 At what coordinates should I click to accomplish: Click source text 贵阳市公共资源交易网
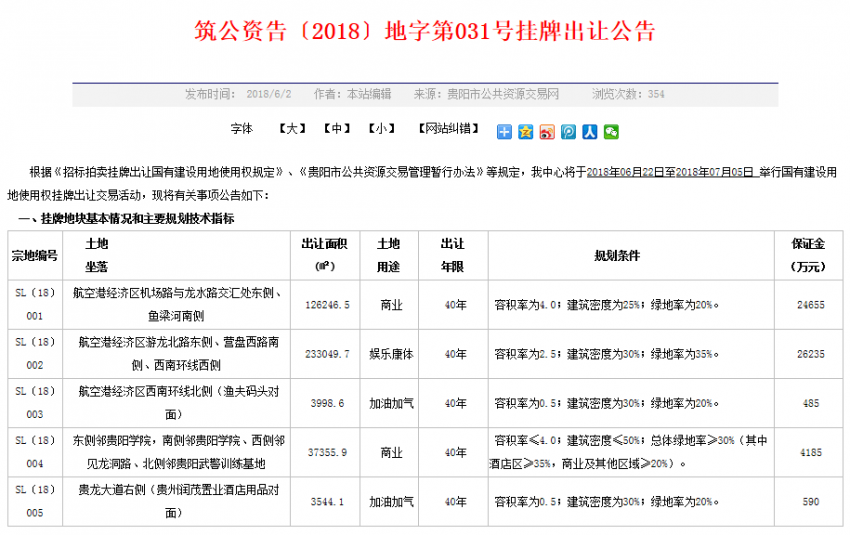503,94
